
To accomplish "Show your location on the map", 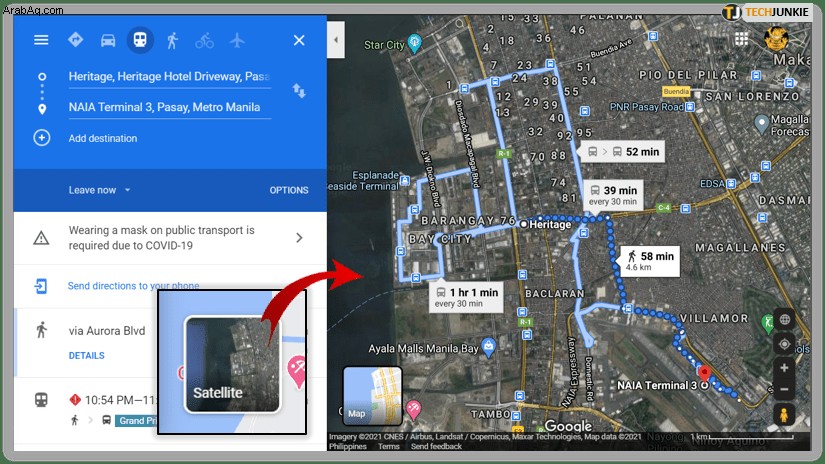I will point(784,344).
